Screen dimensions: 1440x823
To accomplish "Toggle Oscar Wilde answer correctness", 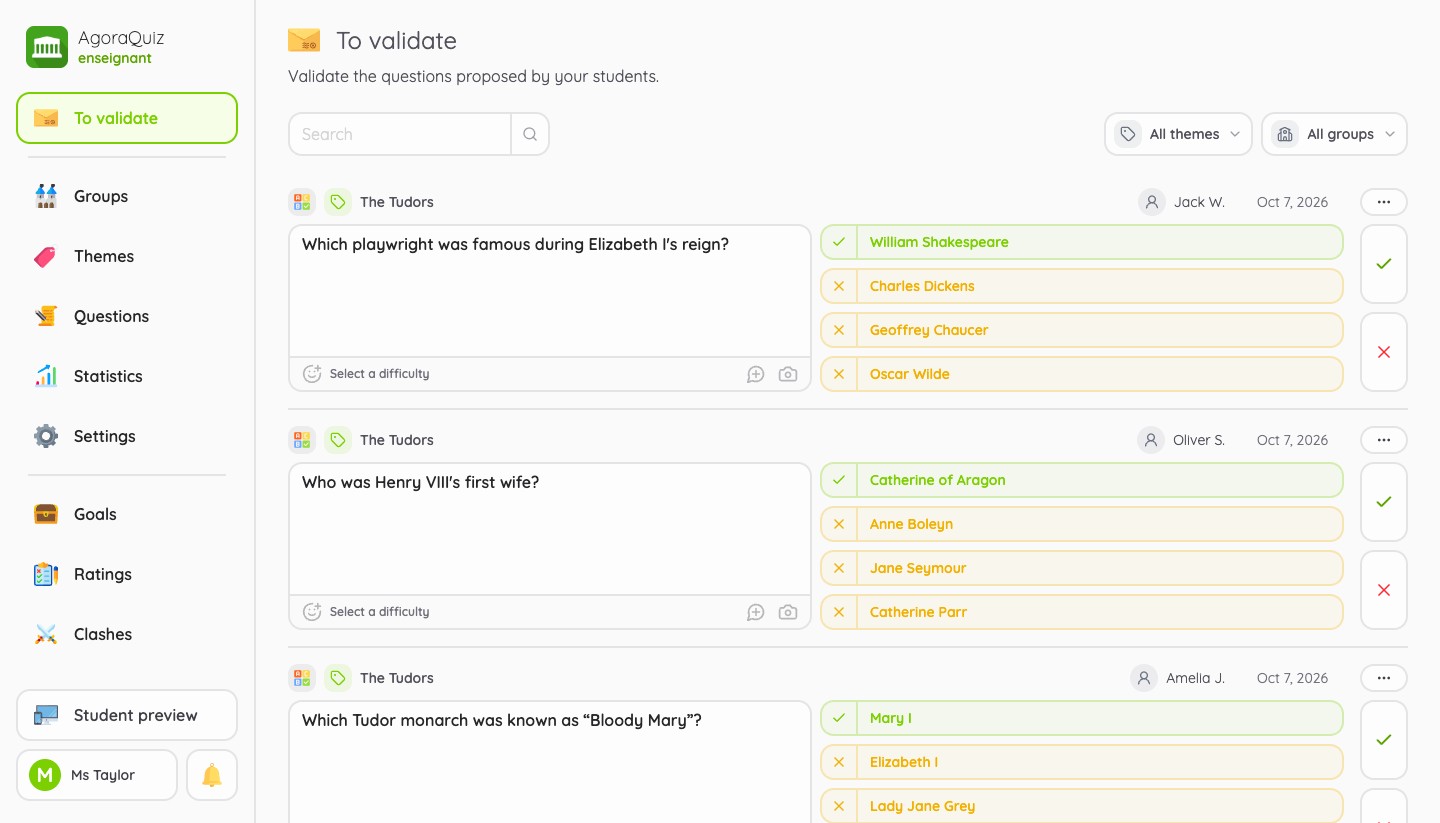I will 839,374.
